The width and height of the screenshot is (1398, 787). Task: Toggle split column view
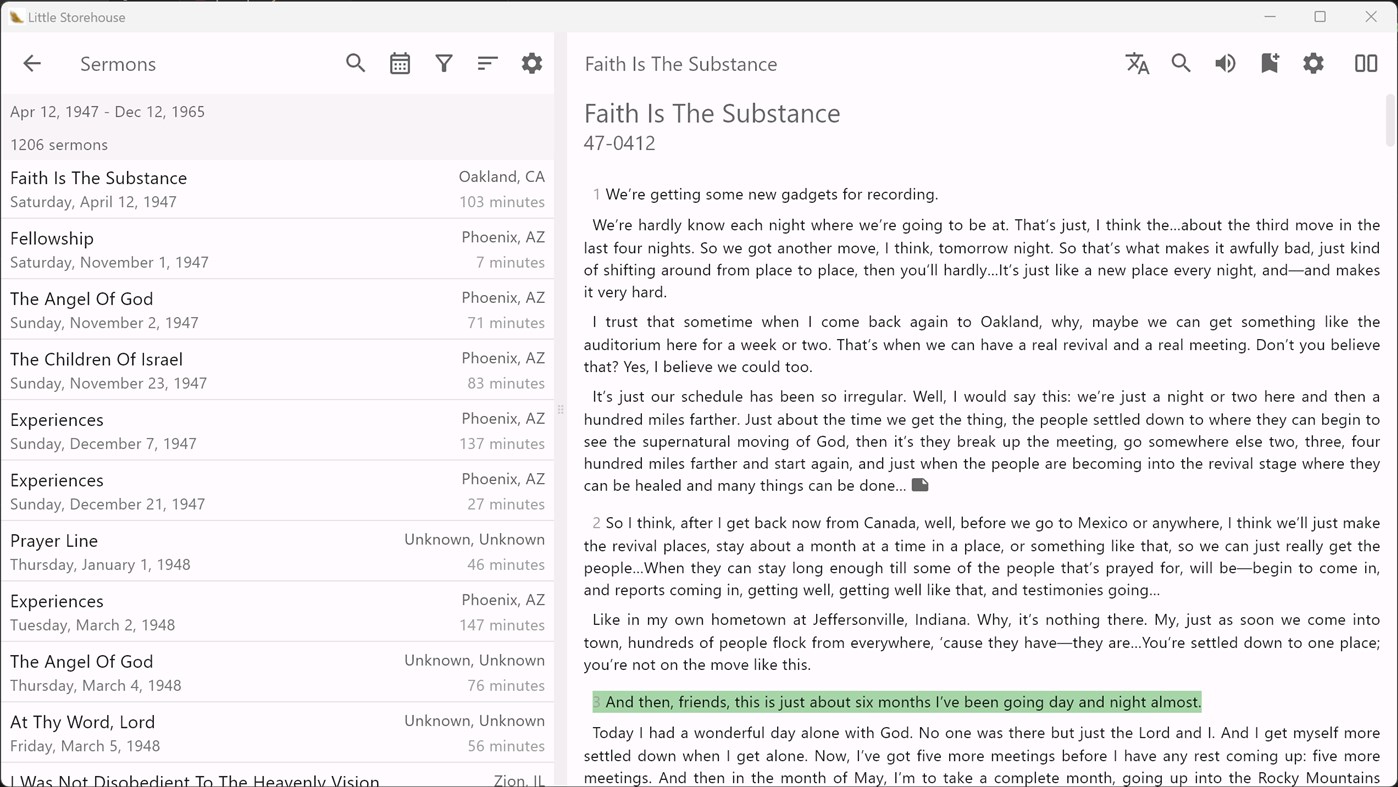point(1366,63)
